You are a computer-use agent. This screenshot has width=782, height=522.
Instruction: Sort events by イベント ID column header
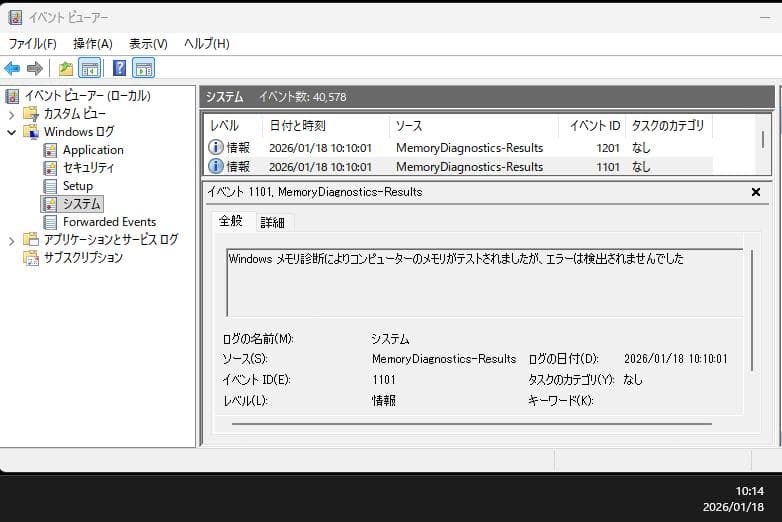click(x=592, y=126)
